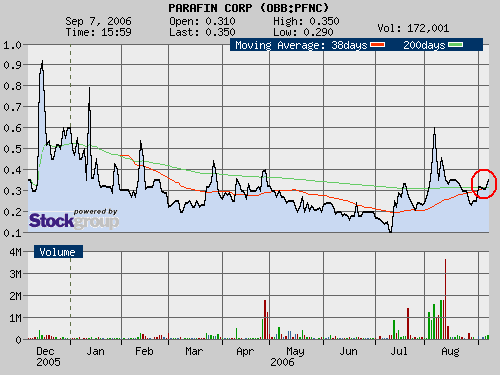This screenshot has height=375, width=500.
Task: Click the 'Vol: 172,001' readout
Action: (413, 28)
